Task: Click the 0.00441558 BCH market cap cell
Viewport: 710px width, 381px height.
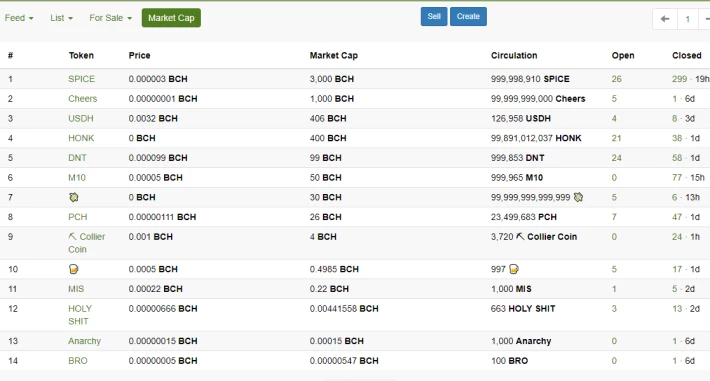Action: [344, 309]
